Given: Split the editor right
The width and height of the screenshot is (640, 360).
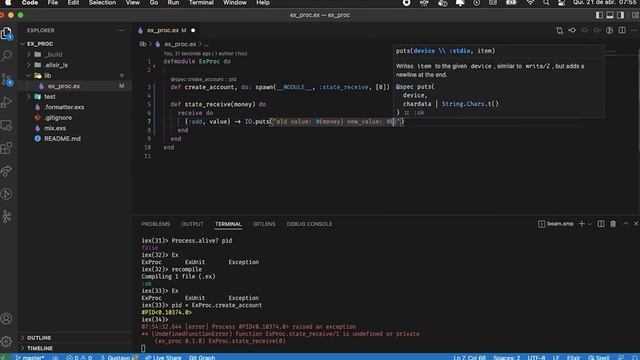Looking at the screenshot, I should [x=622, y=30].
